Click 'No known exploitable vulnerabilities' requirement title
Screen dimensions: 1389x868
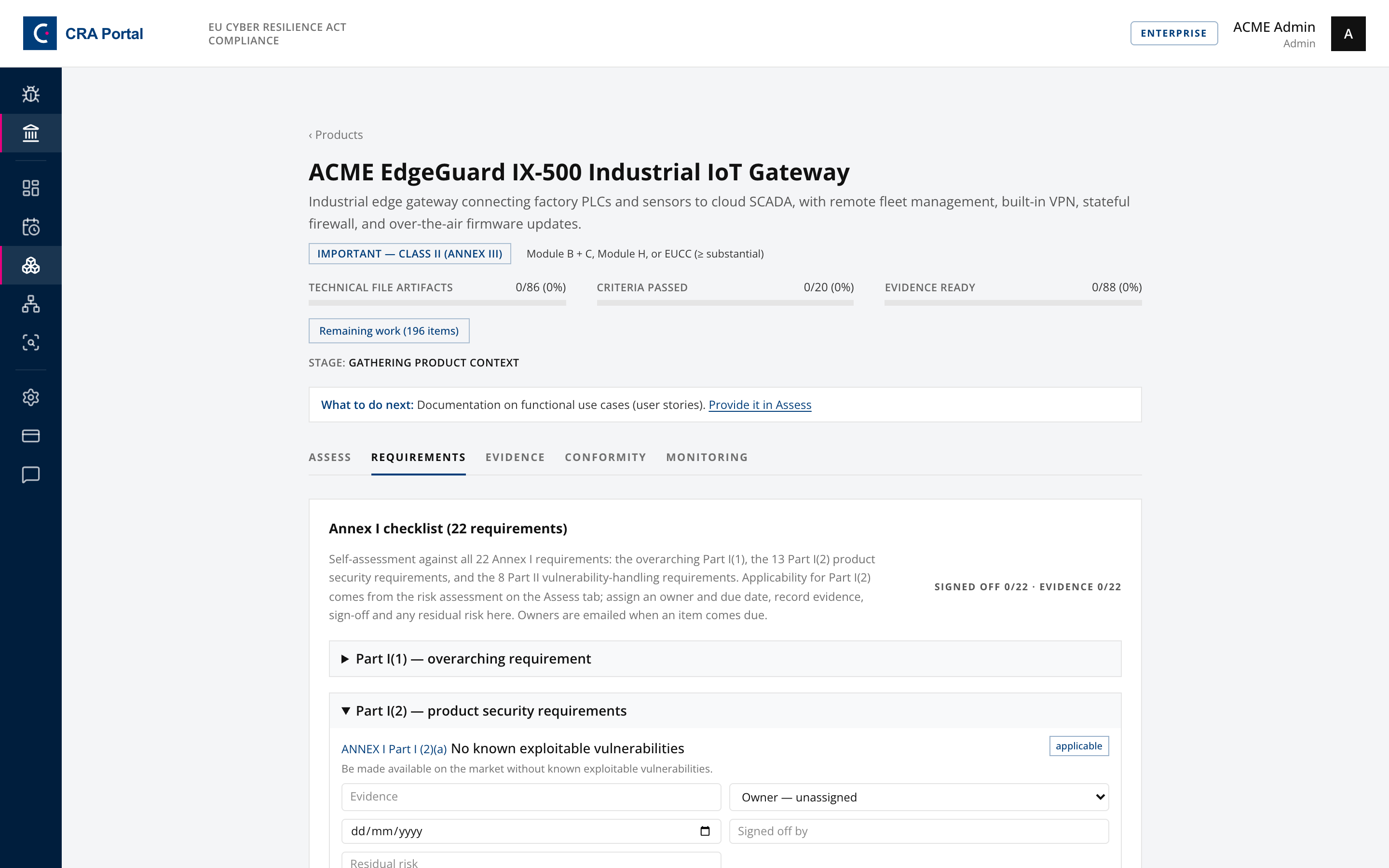point(567,748)
